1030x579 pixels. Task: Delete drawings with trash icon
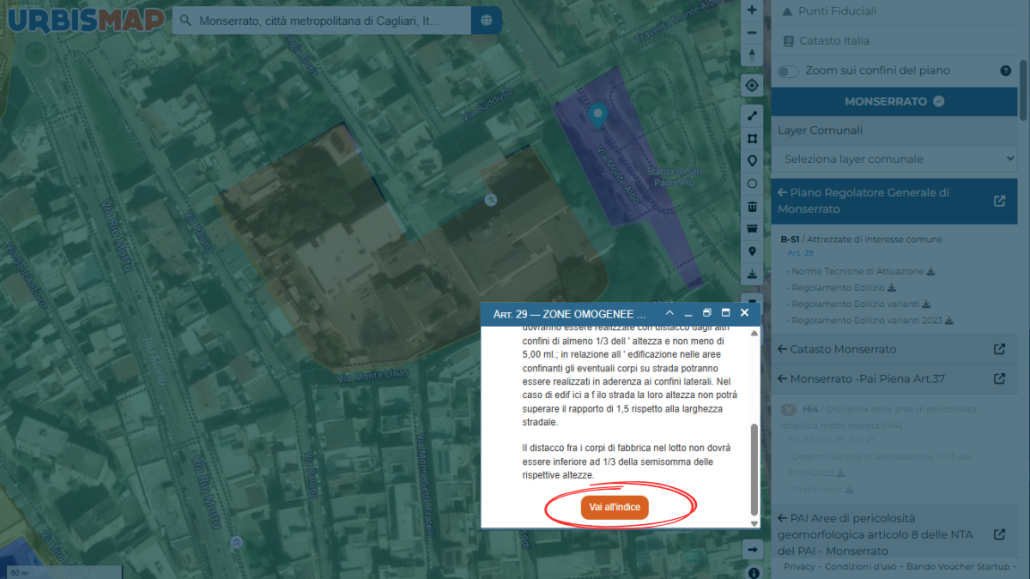[752, 207]
